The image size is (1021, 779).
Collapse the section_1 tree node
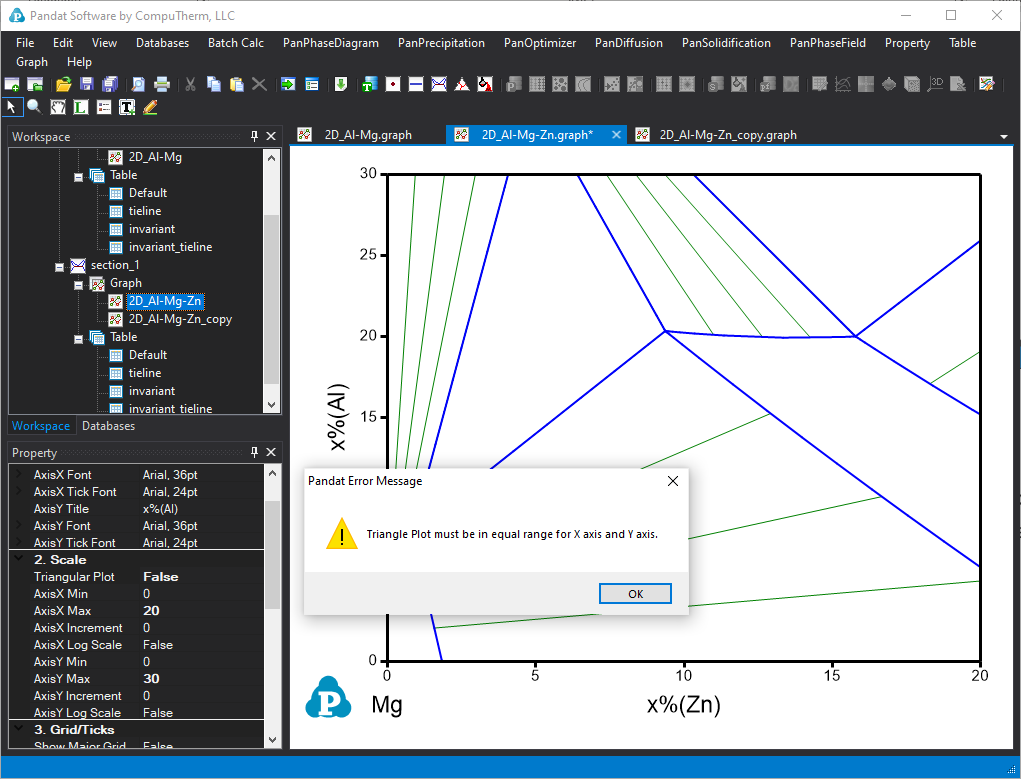click(60, 267)
